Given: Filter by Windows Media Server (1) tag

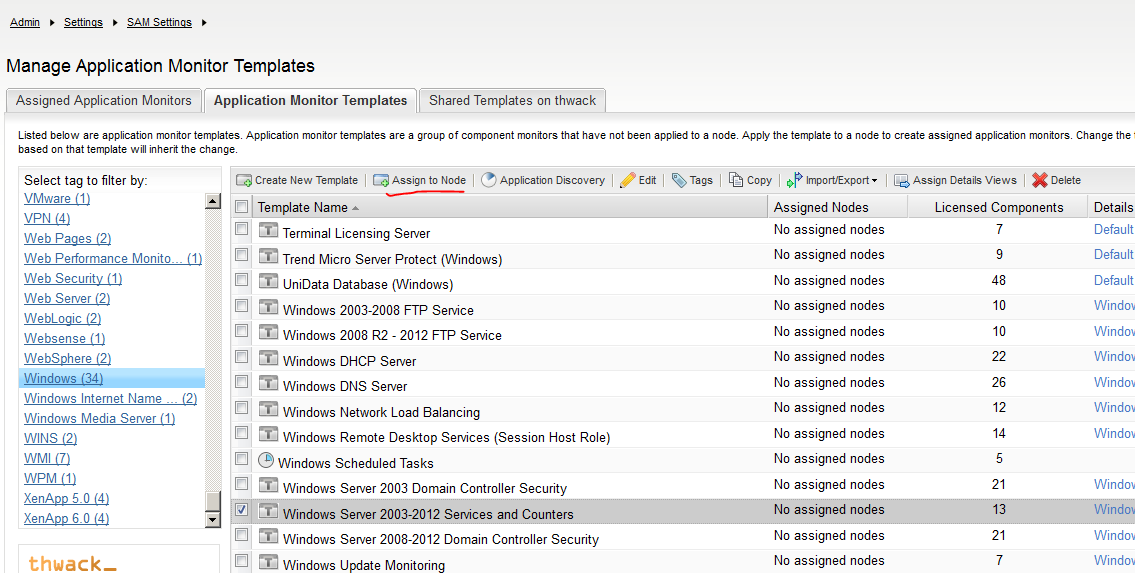Looking at the screenshot, I should coord(100,418).
